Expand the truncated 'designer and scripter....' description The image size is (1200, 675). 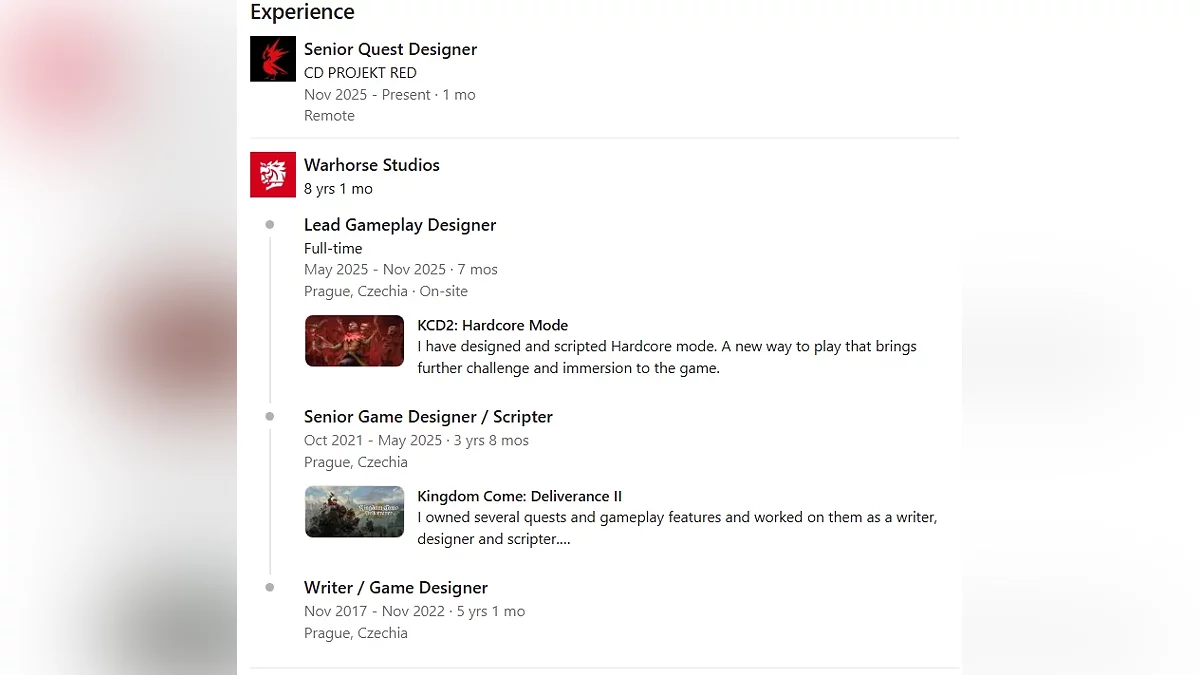[494, 539]
